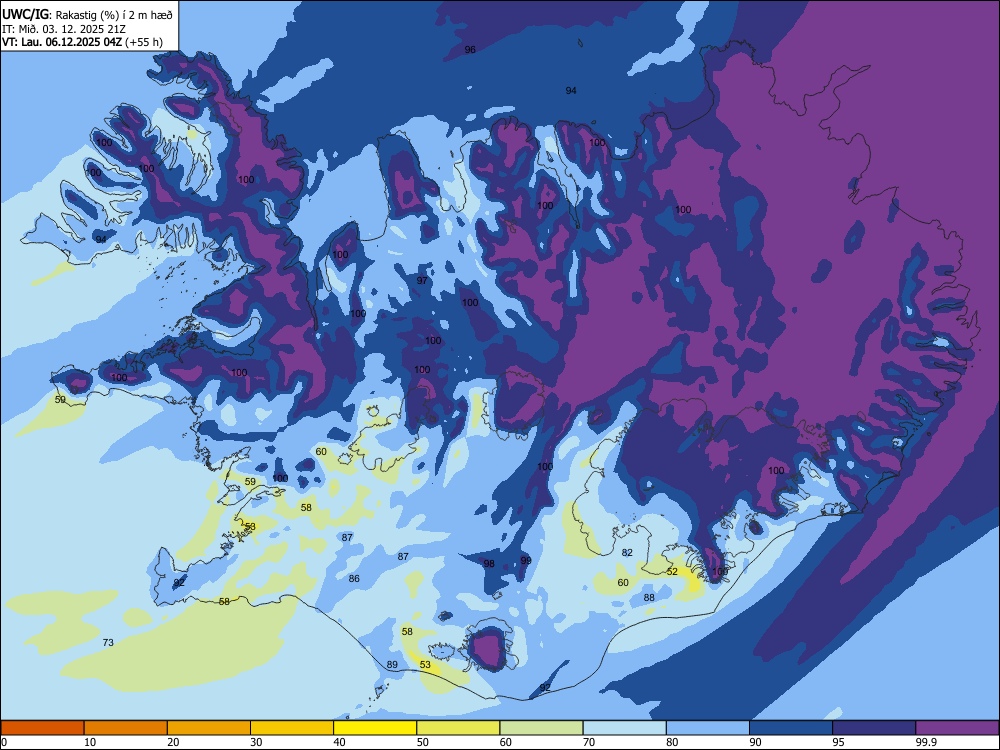Click the 0–10 dark orange legend swatch
The height and width of the screenshot is (750, 1000).
42,728
